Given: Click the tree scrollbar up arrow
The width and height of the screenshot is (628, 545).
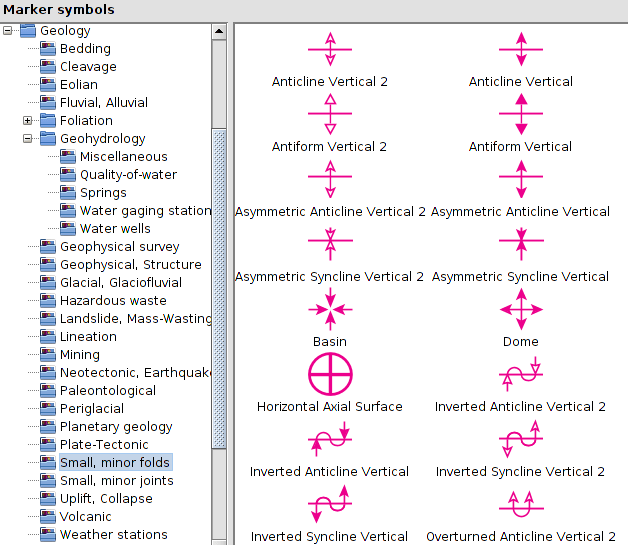Looking at the screenshot, I should [219, 31].
